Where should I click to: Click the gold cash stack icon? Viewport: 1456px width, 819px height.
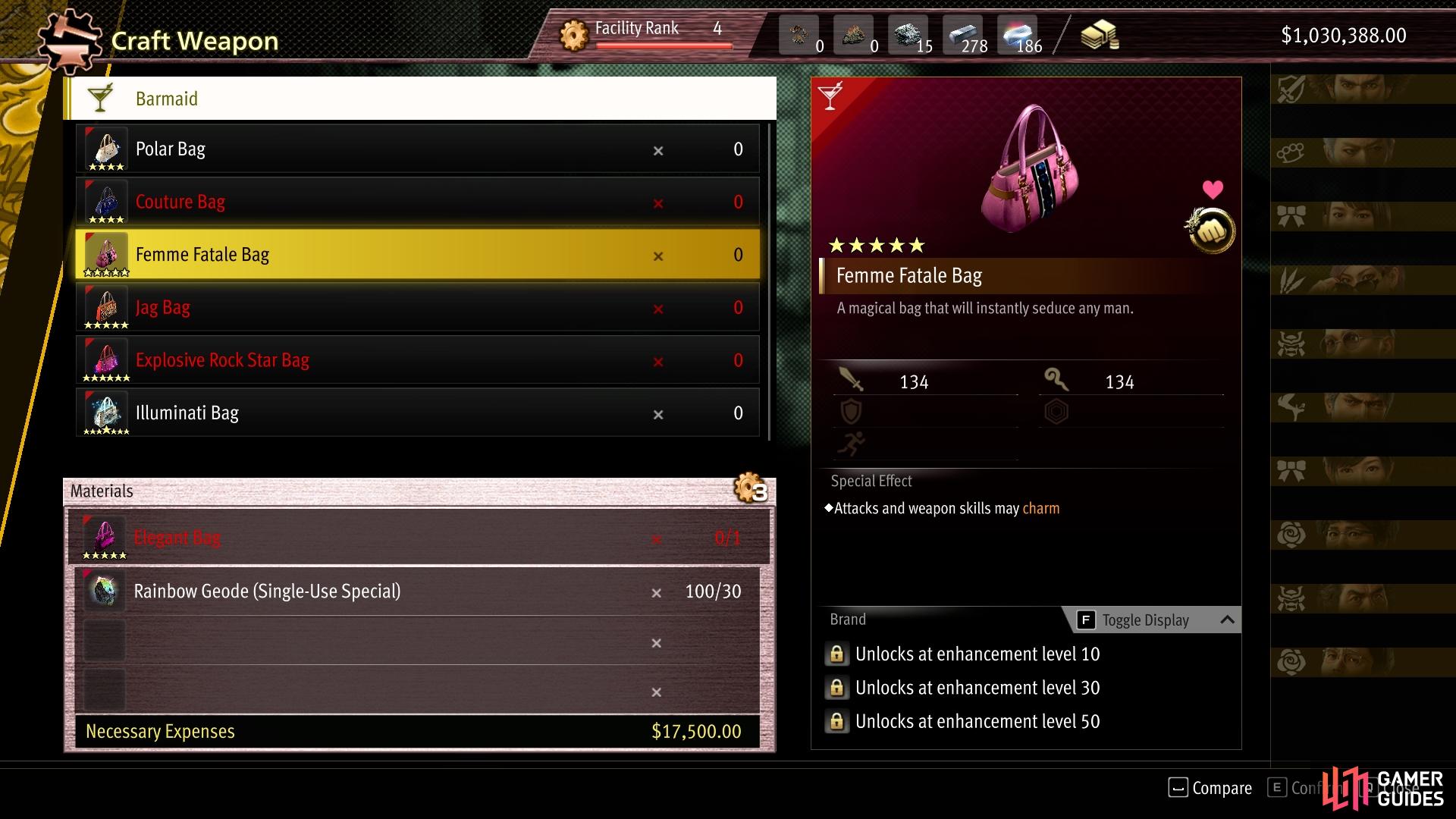(x=1100, y=35)
